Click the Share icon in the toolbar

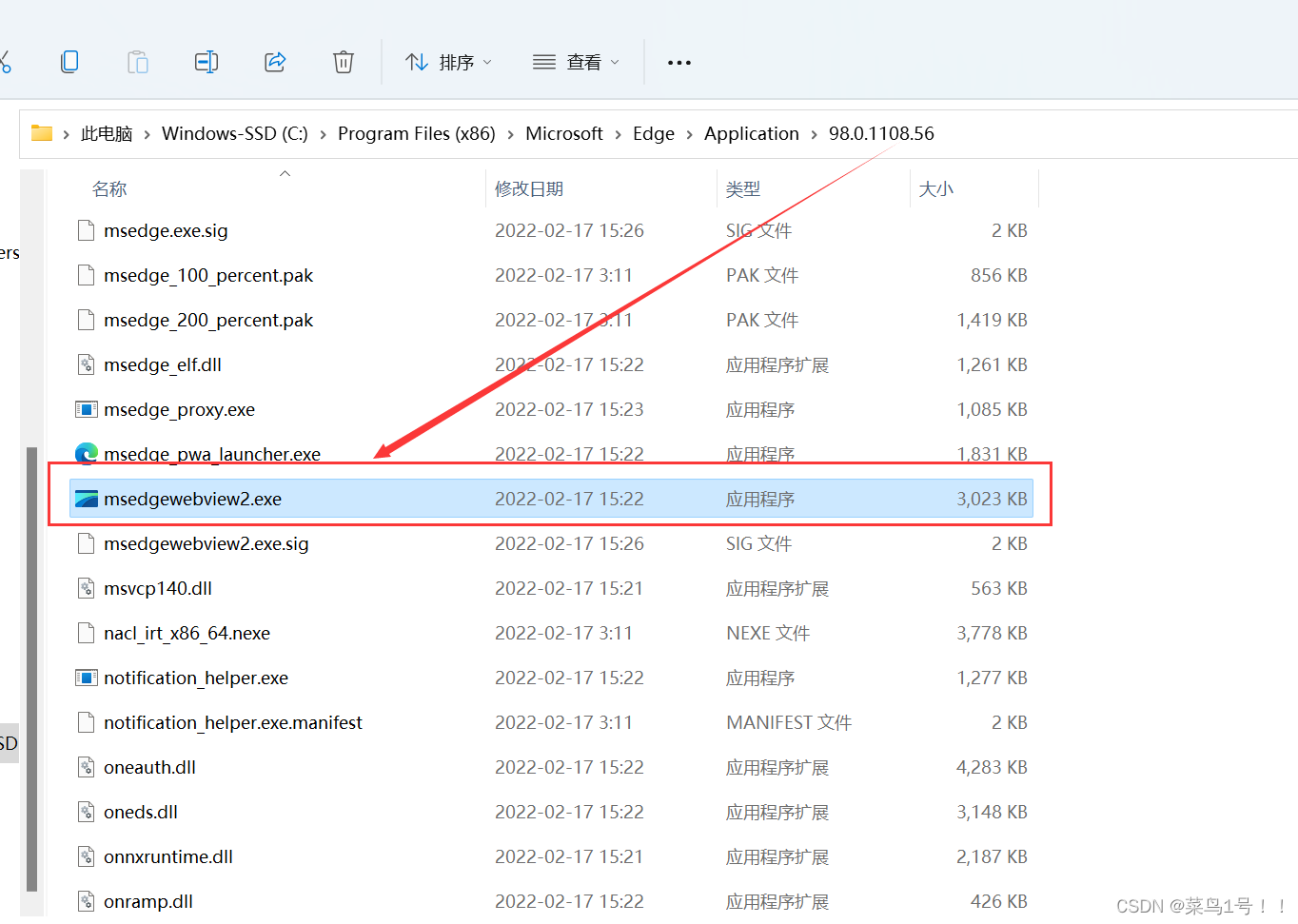click(x=275, y=62)
